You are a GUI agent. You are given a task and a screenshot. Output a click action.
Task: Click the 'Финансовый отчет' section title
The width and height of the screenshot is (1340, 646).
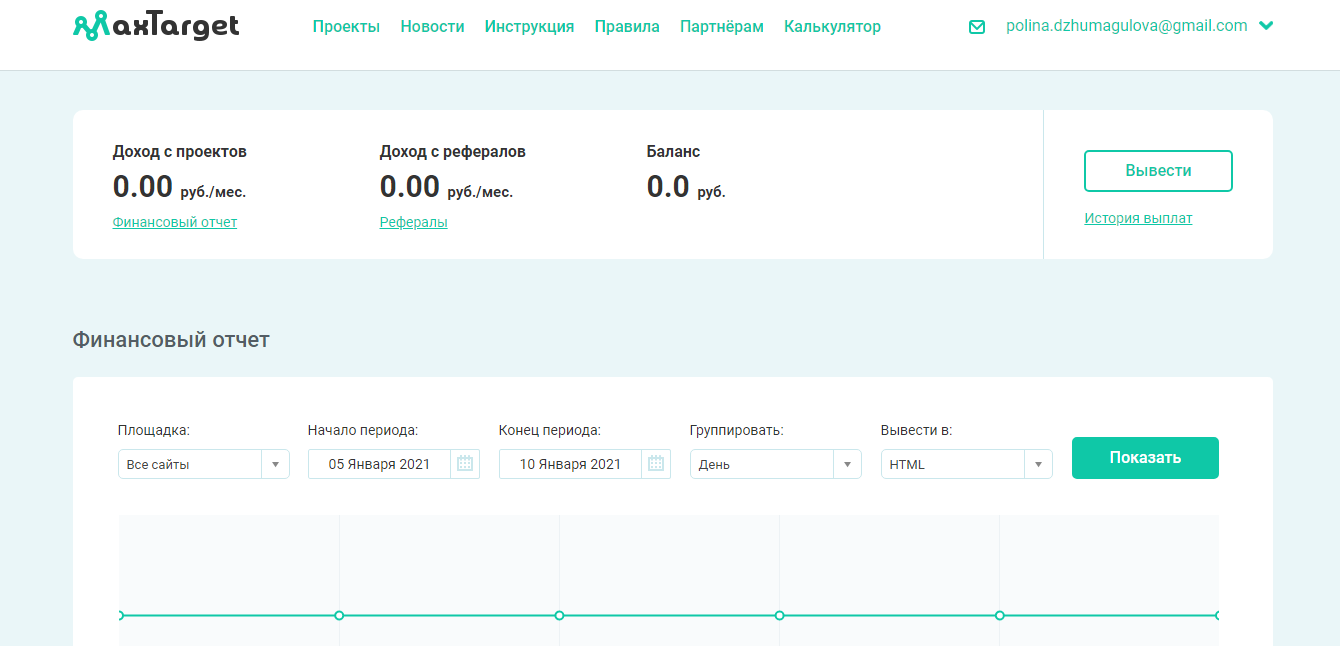[x=171, y=340]
